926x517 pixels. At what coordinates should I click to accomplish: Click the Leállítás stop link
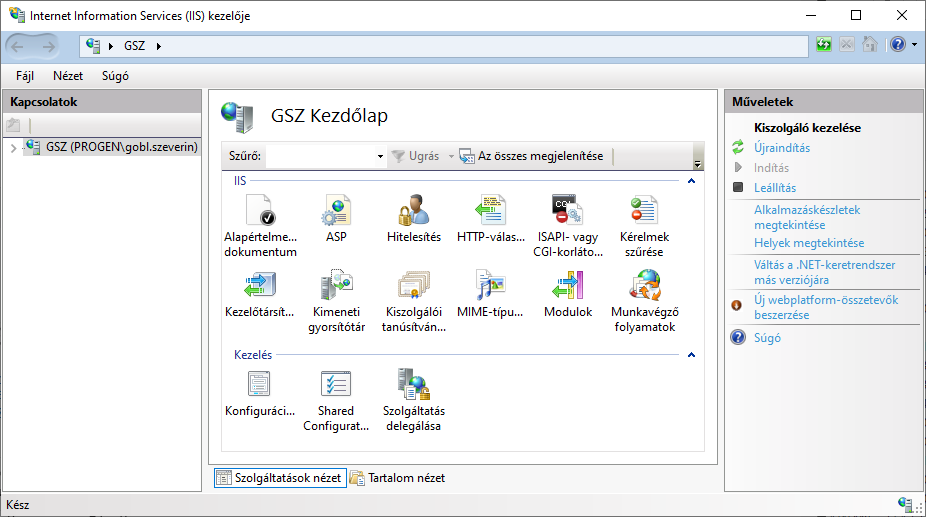pyautogui.click(x=775, y=188)
